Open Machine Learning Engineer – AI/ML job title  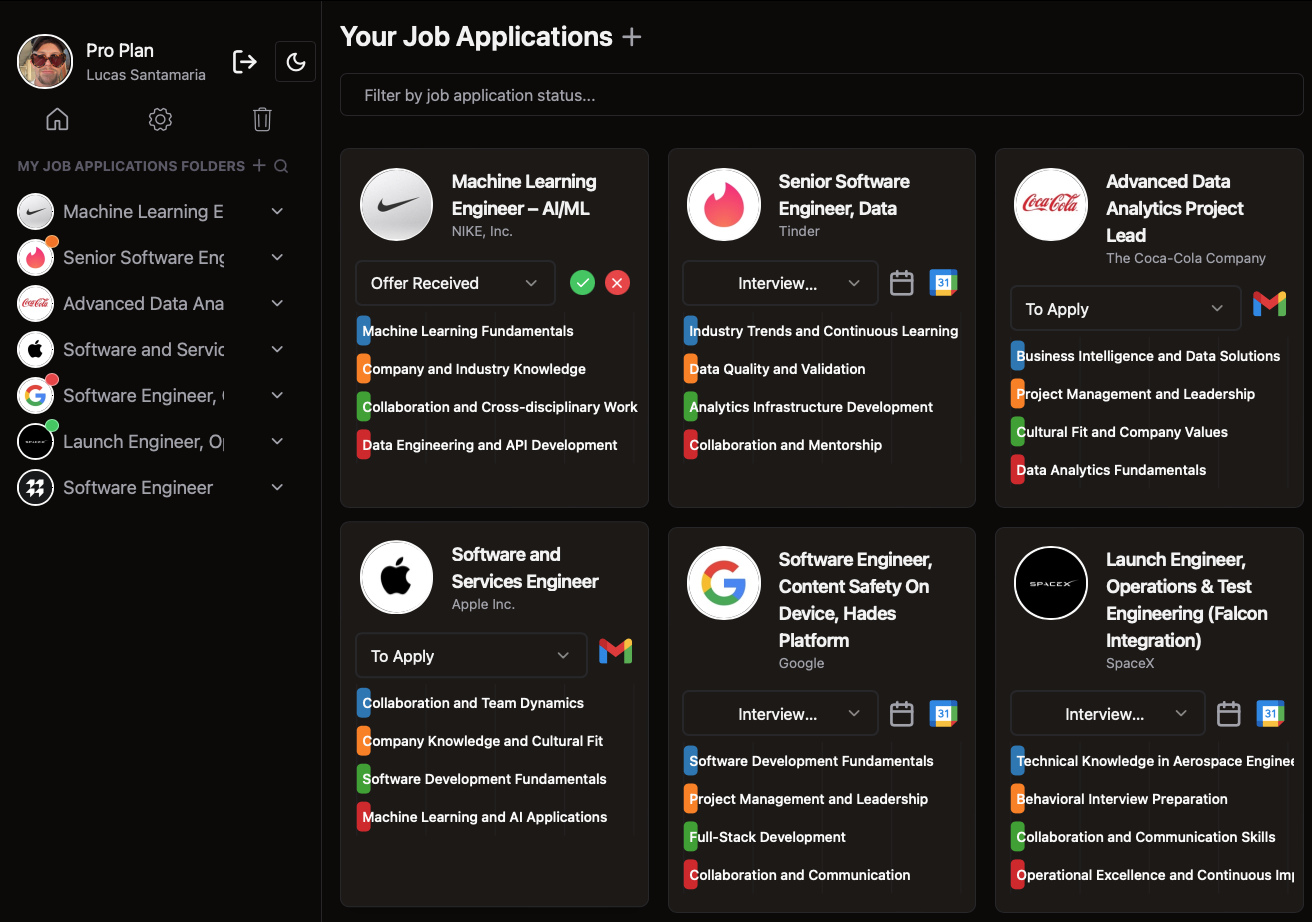[x=524, y=195]
